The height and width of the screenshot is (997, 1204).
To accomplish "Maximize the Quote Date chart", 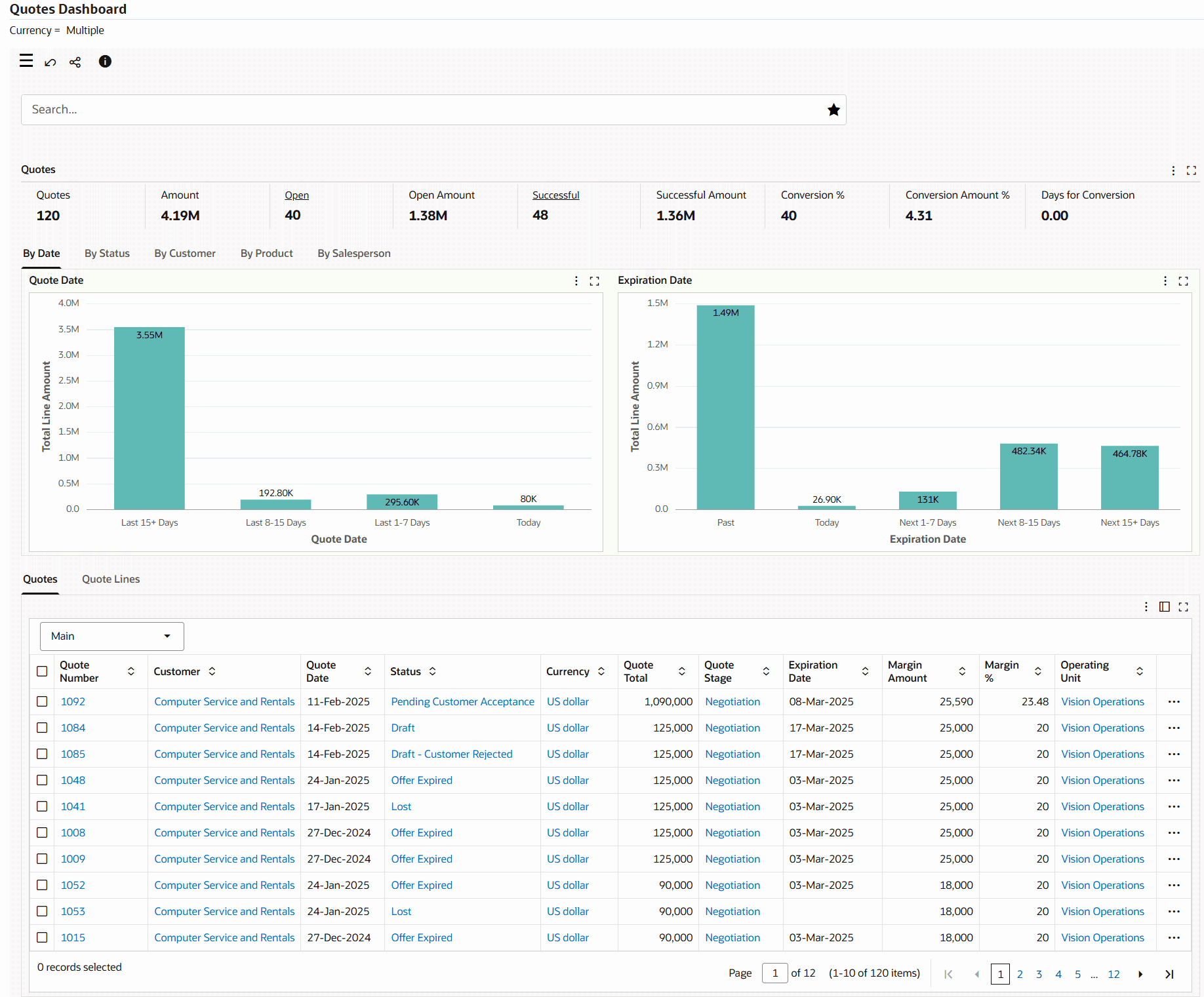I will point(595,281).
